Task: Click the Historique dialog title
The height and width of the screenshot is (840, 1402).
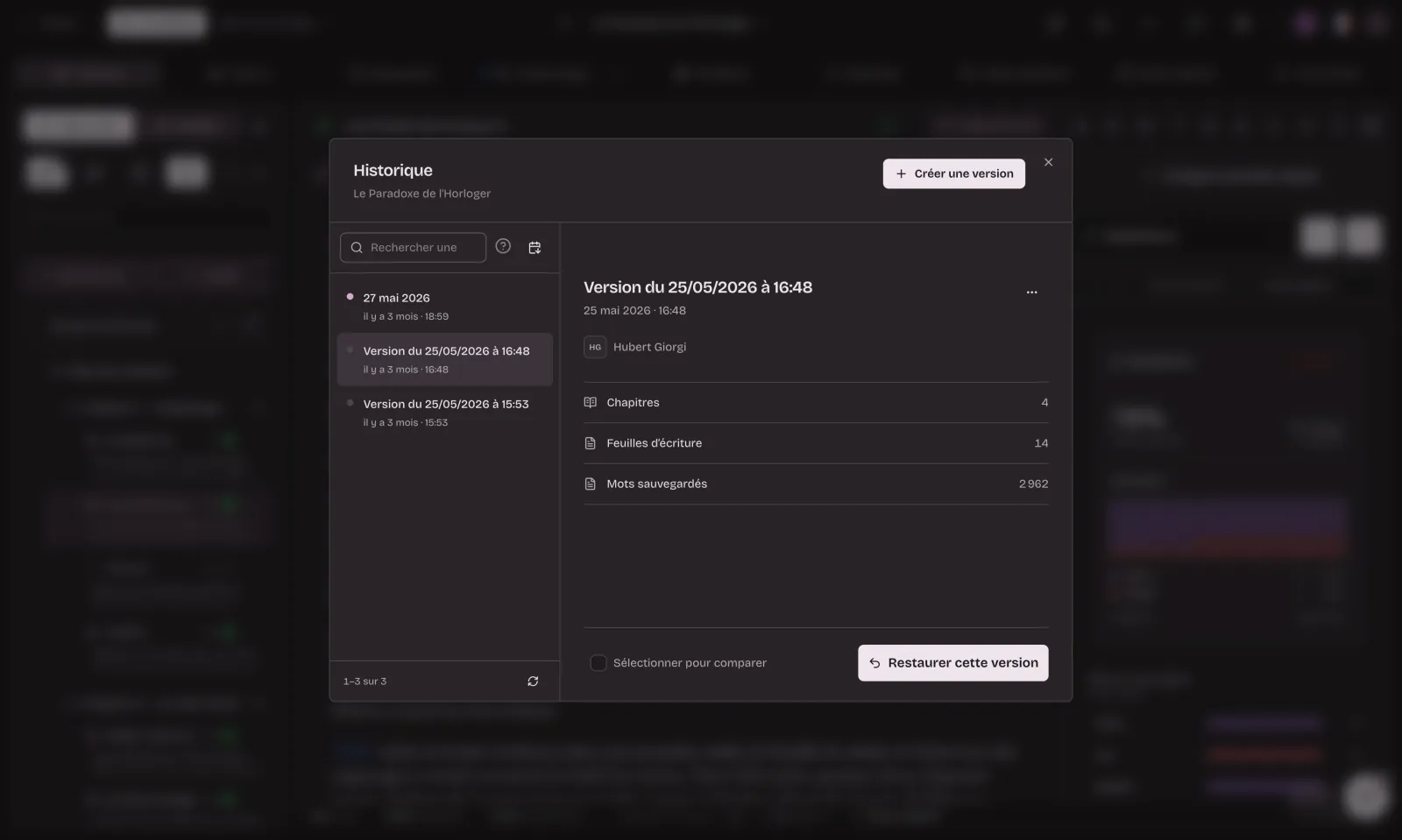Action: (x=393, y=170)
